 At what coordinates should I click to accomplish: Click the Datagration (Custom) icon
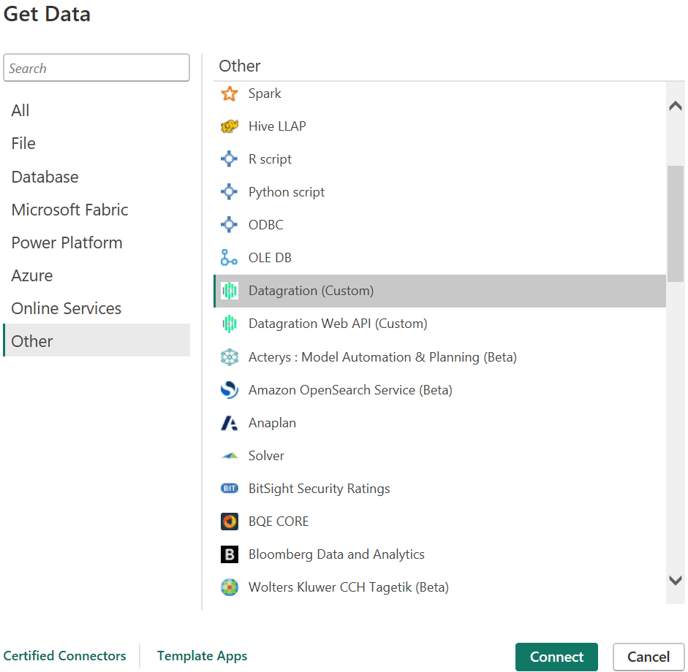pos(229,290)
